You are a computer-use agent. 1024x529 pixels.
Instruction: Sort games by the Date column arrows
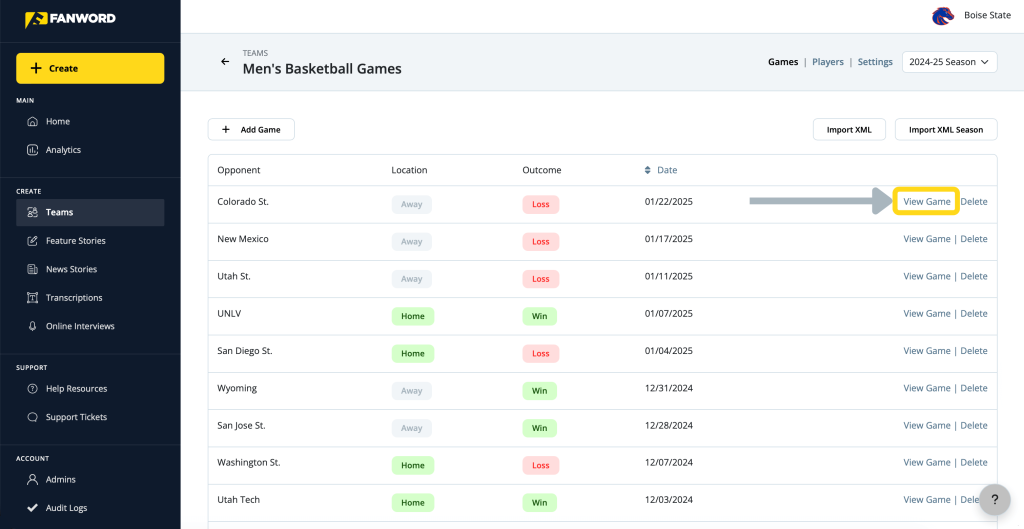coord(647,170)
